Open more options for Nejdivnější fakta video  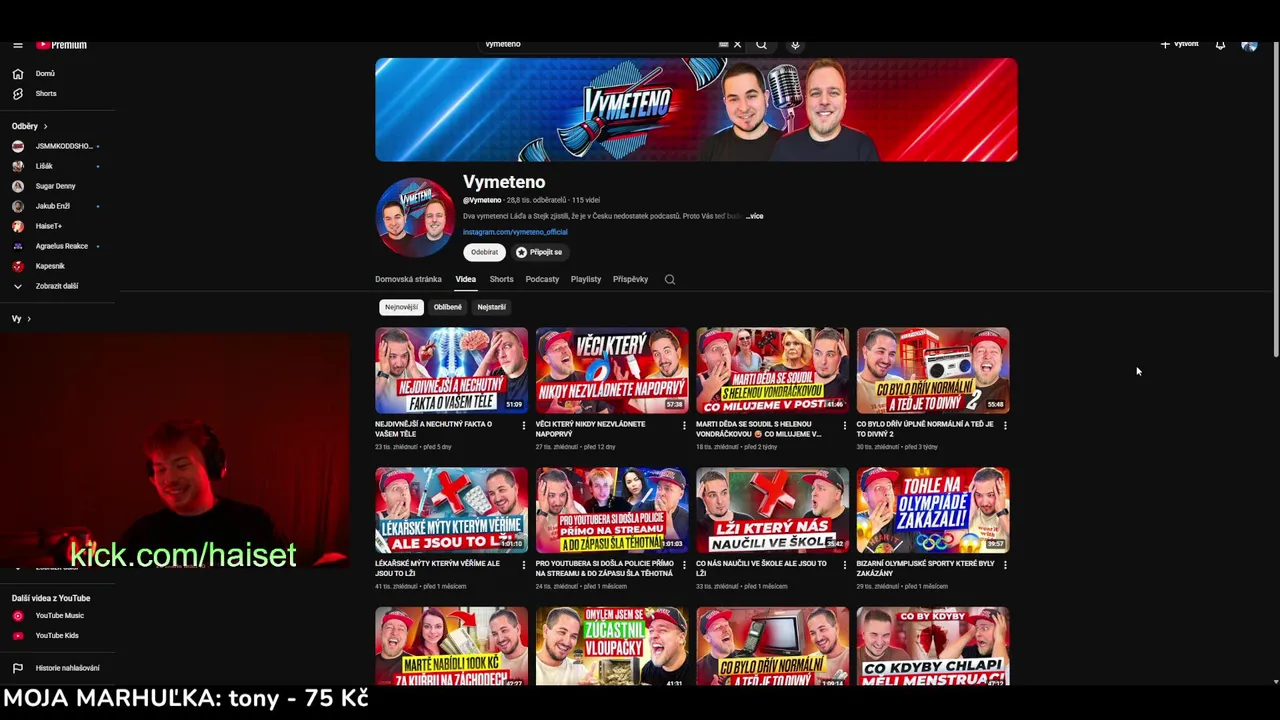coord(523,425)
